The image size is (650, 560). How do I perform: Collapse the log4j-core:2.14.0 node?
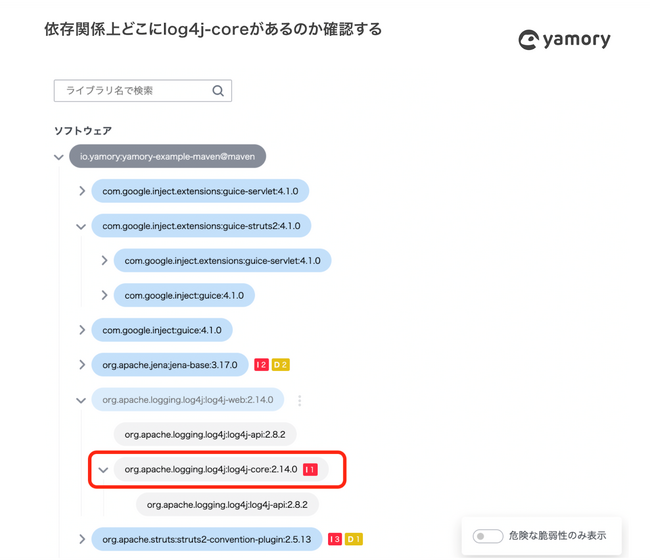[x=103, y=470]
